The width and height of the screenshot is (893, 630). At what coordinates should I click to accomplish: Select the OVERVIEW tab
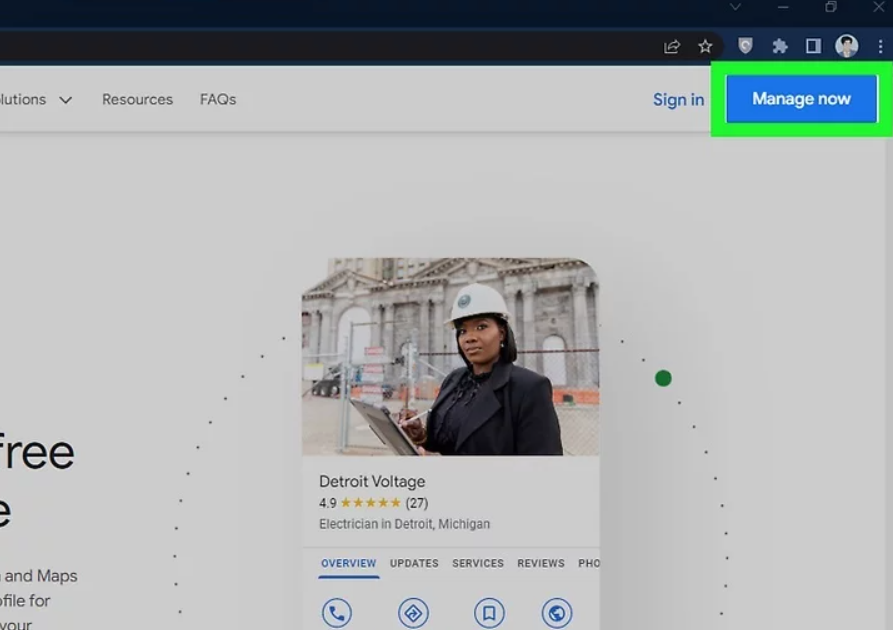pyautogui.click(x=349, y=563)
